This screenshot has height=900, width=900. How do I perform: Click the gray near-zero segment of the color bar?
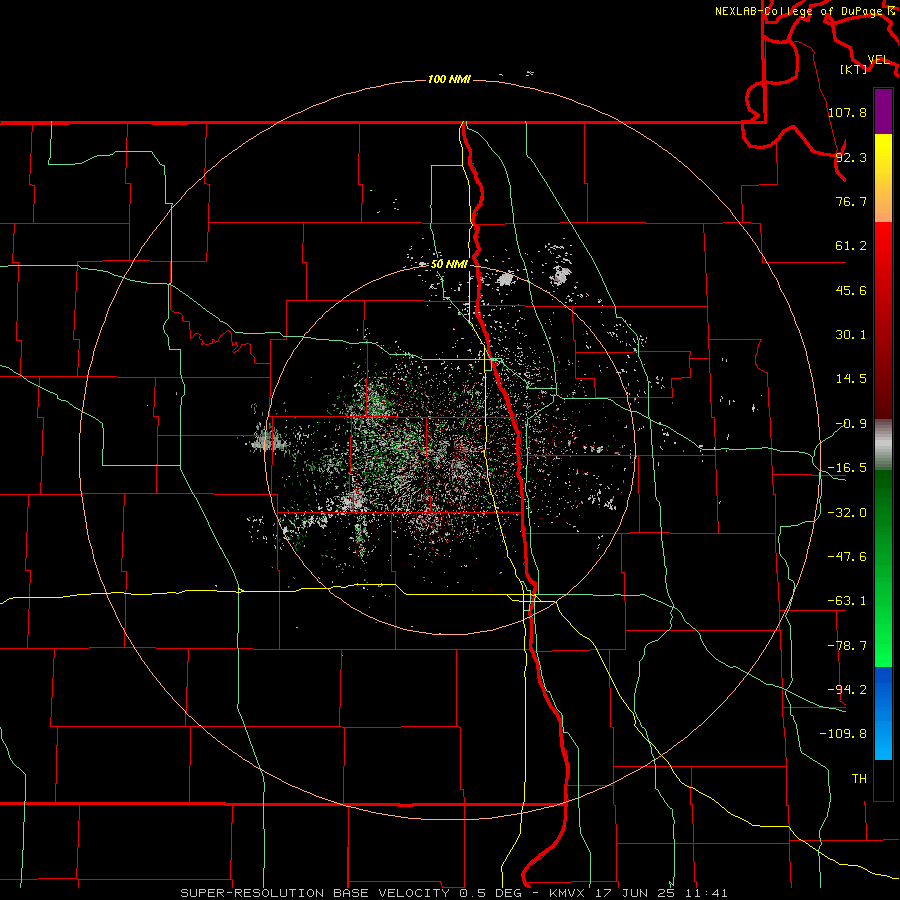[883, 444]
